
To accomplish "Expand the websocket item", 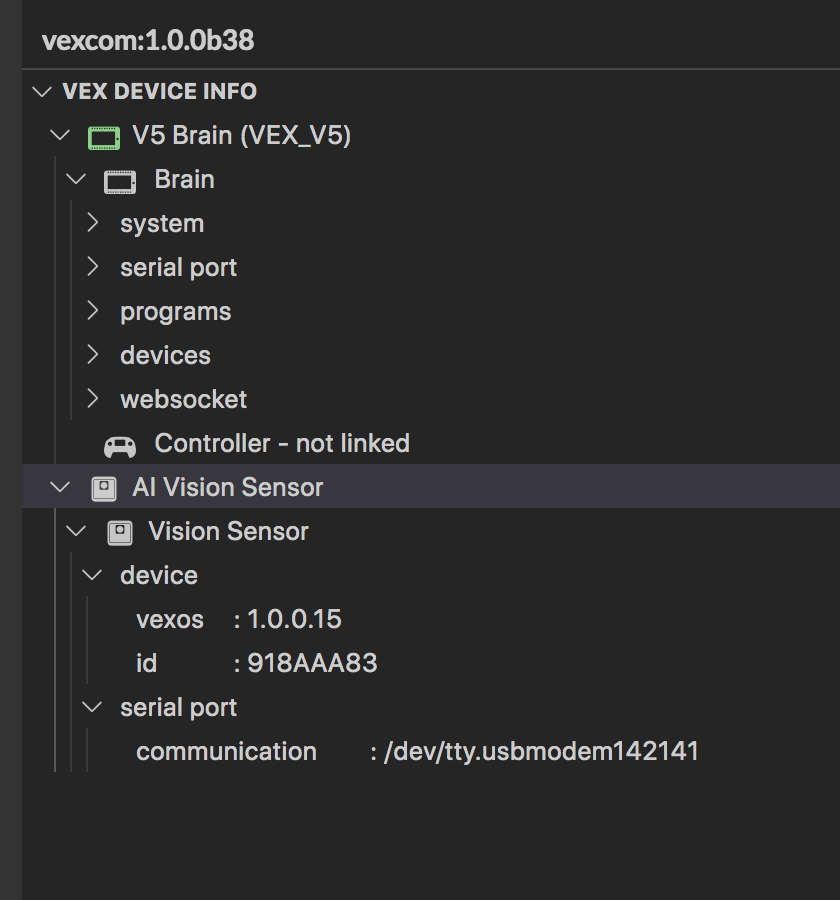I will (x=92, y=399).
